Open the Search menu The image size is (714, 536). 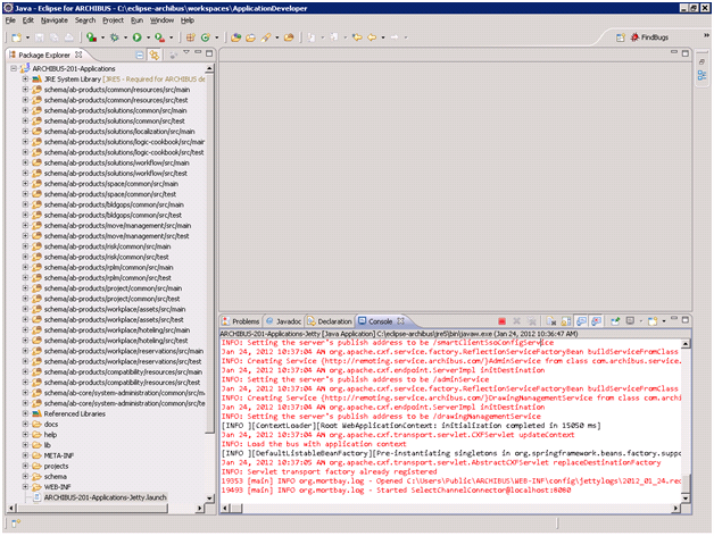click(x=85, y=20)
